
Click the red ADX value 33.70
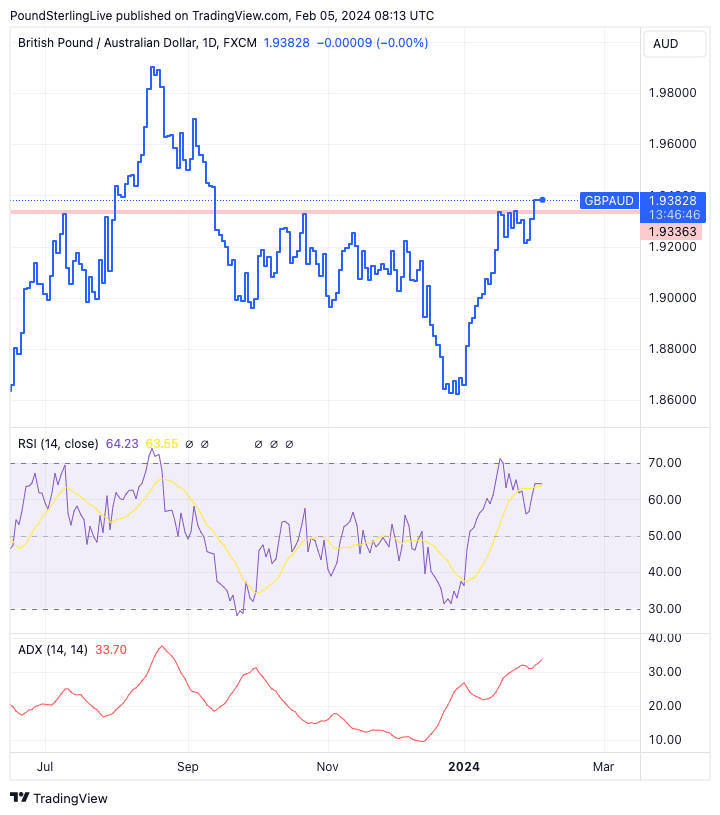coord(109,649)
